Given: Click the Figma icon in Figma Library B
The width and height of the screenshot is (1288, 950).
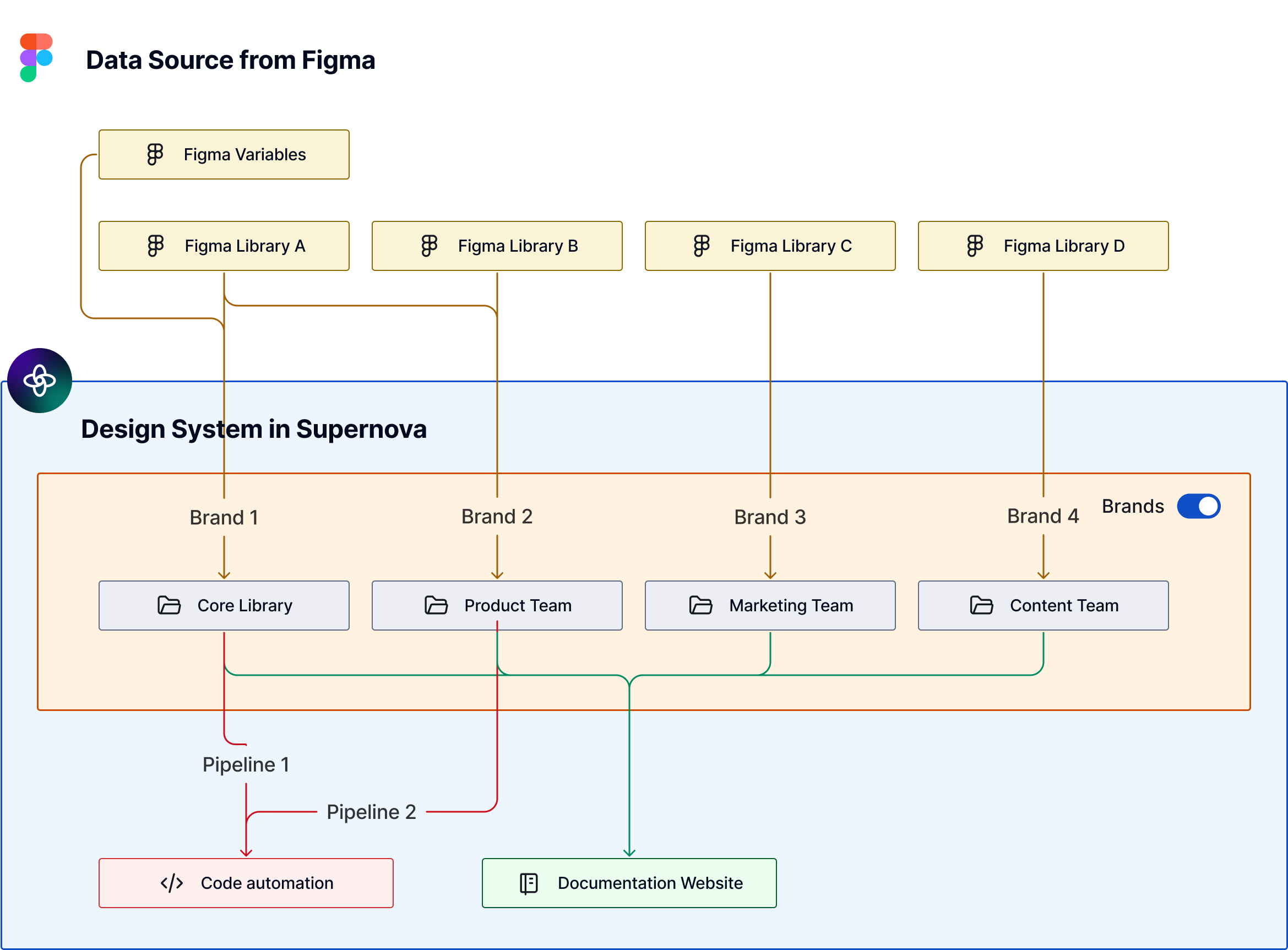Looking at the screenshot, I should [429, 246].
